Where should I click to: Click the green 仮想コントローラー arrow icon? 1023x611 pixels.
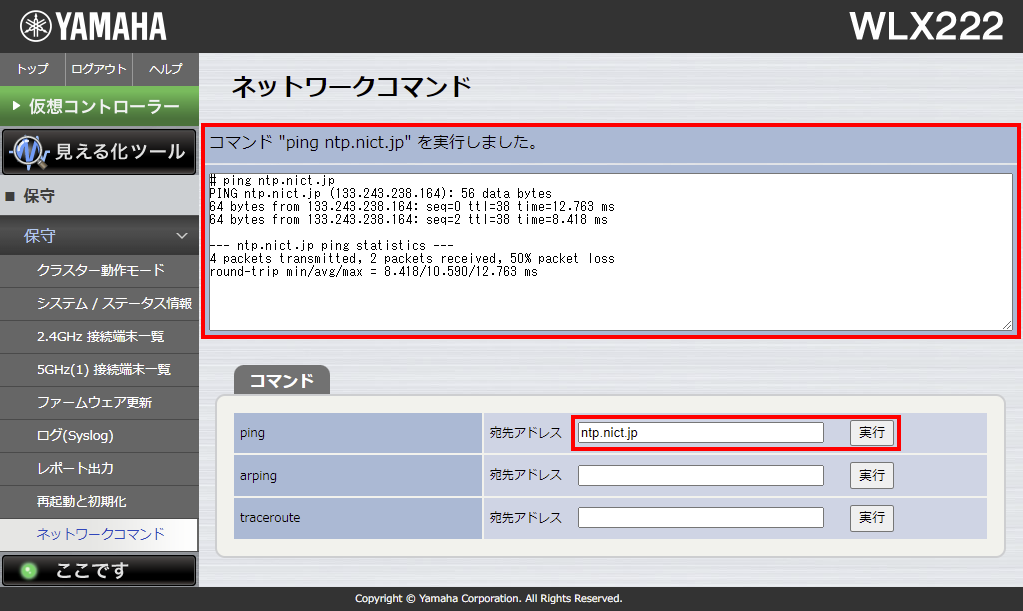(14, 106)
